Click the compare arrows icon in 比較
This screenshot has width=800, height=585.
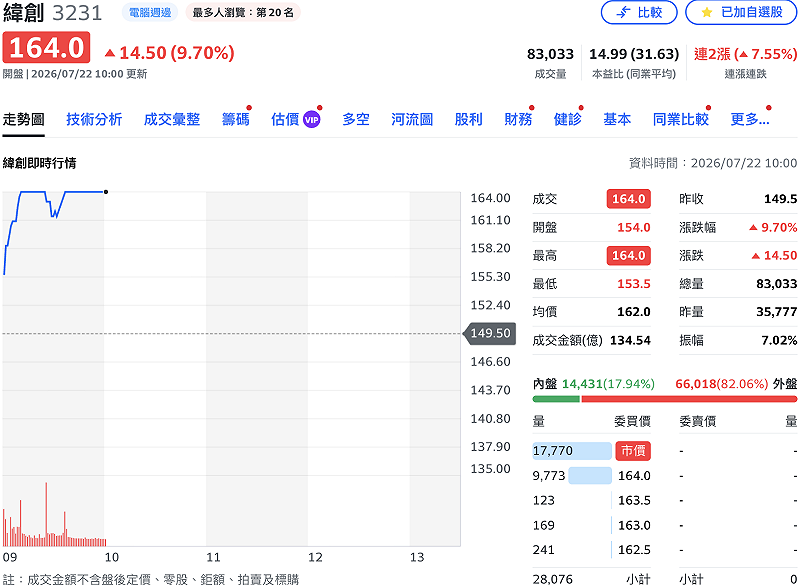click(x=623, y=12)
